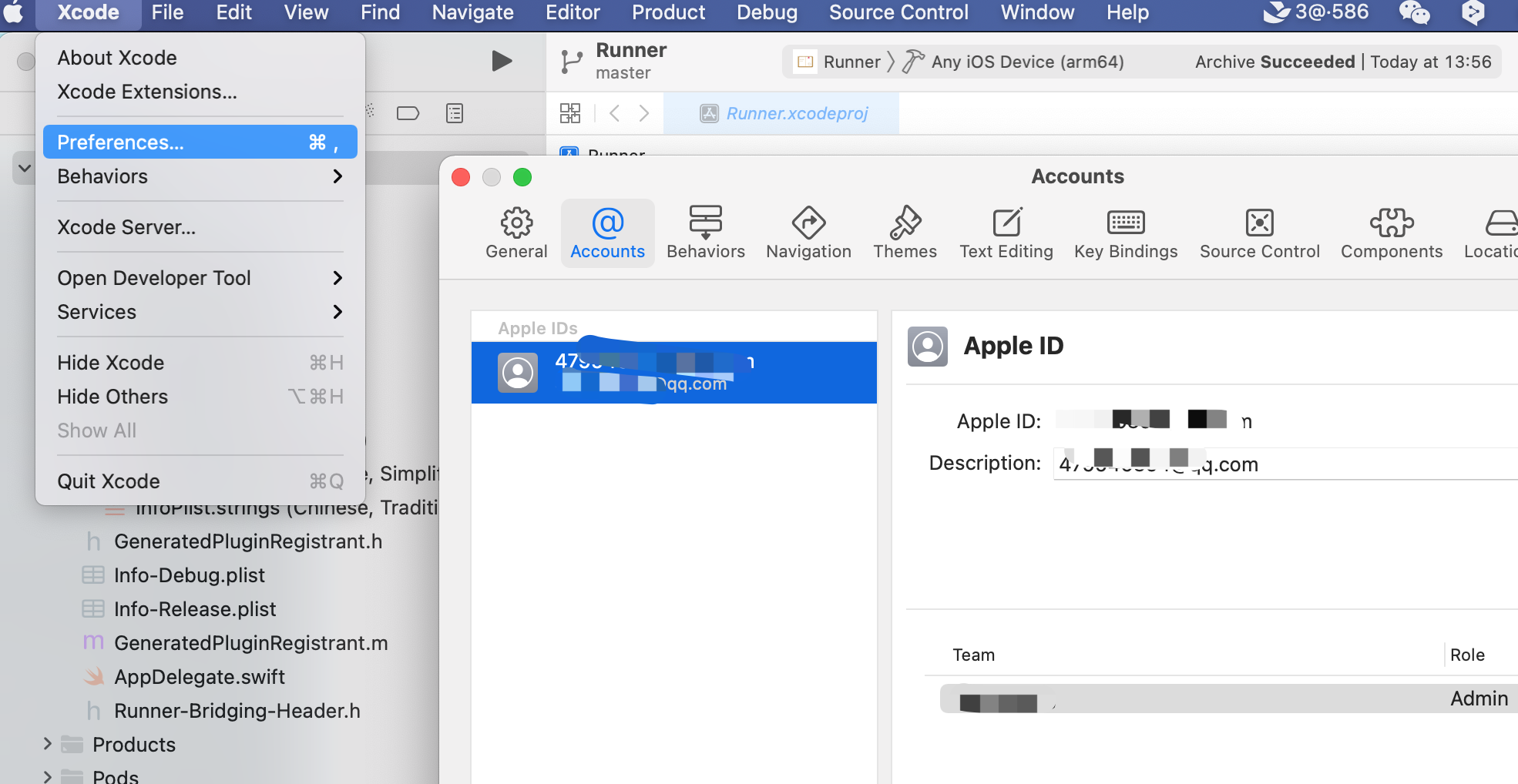
Task: Open the Edit menu
Action: (233, 12)
